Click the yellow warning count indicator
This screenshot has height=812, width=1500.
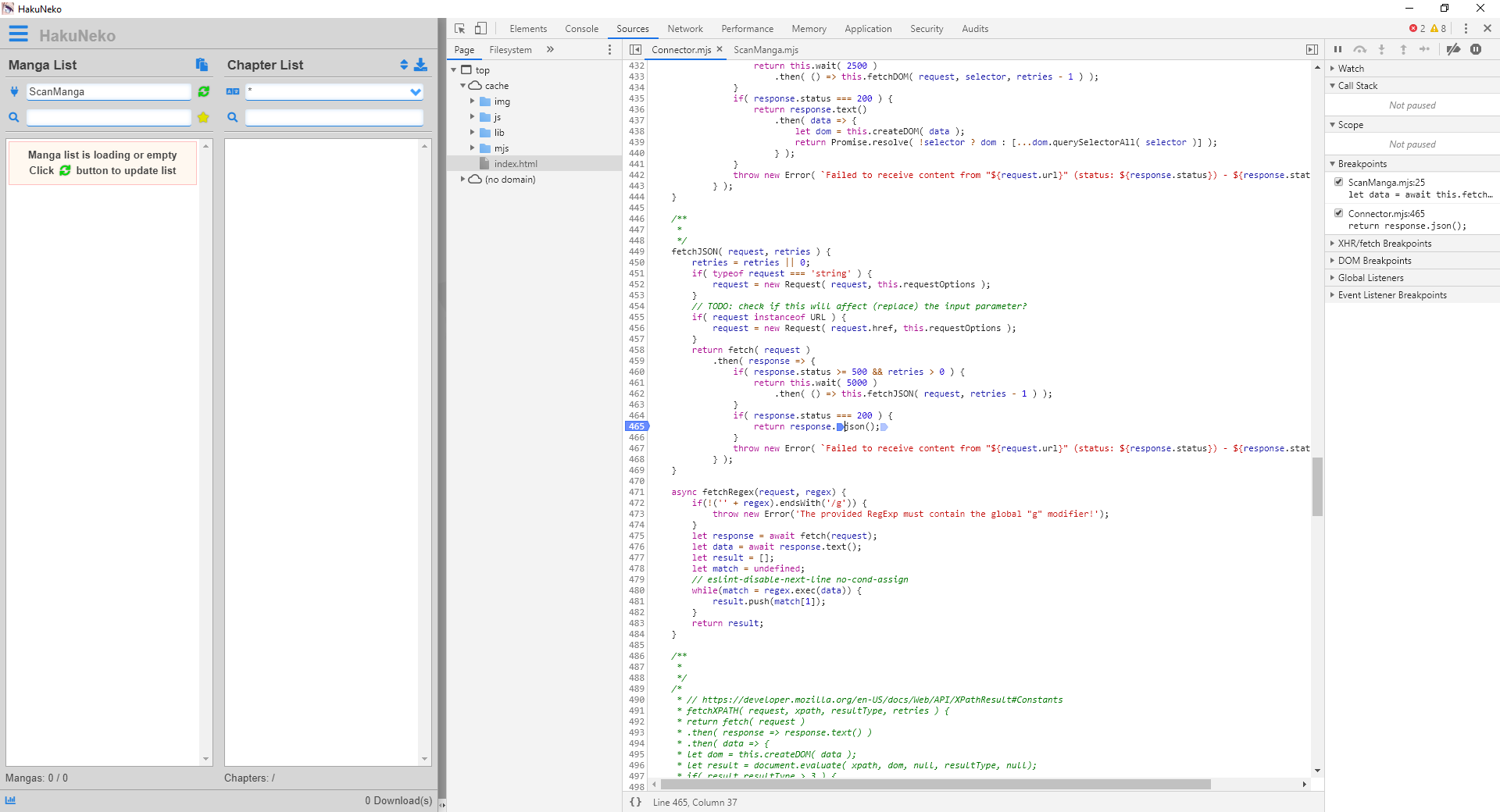click(x=1438, y=28)
